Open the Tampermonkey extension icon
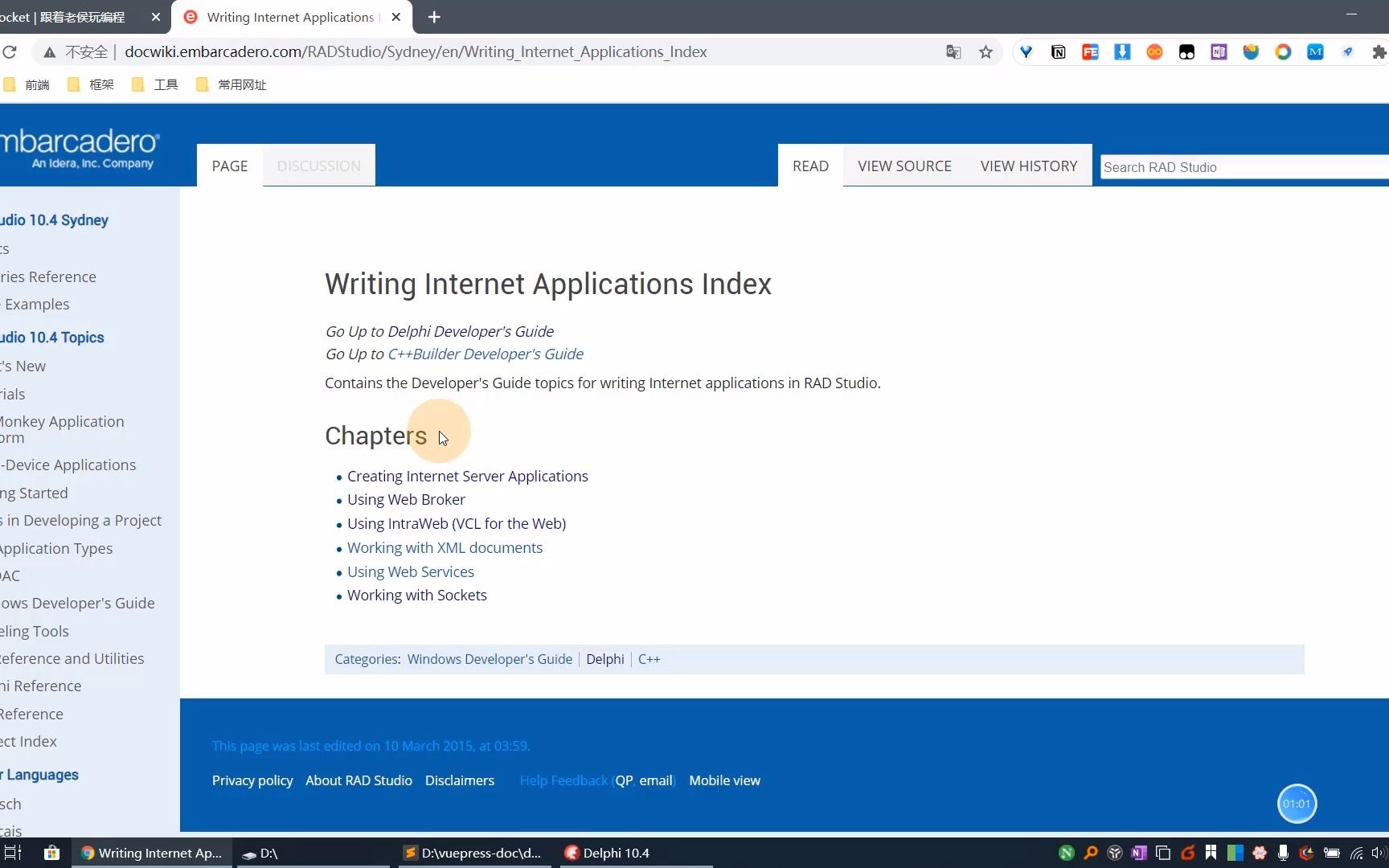 [1186, 52]
